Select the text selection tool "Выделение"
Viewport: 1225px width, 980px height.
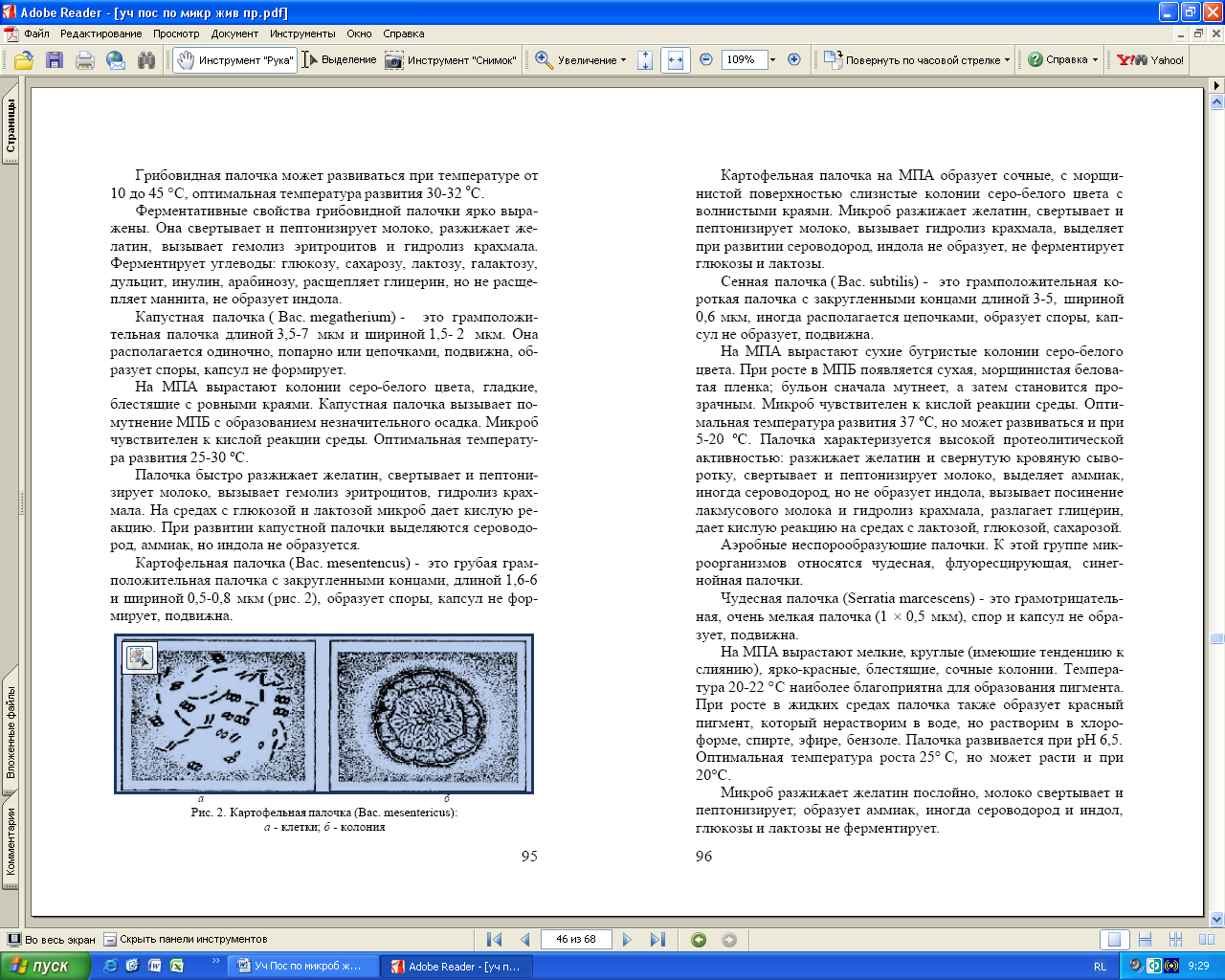tap(340, 60)
